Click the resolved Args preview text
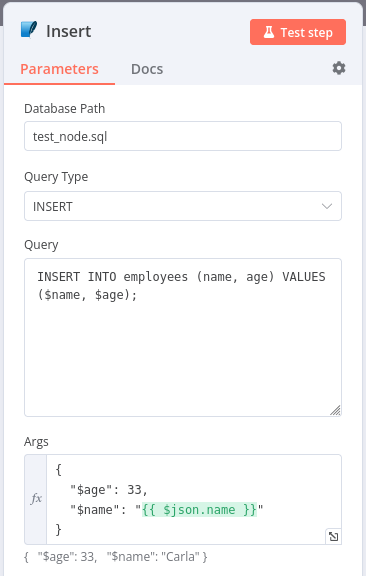This screenshot has height=576, width=366. tap(116, 557)
